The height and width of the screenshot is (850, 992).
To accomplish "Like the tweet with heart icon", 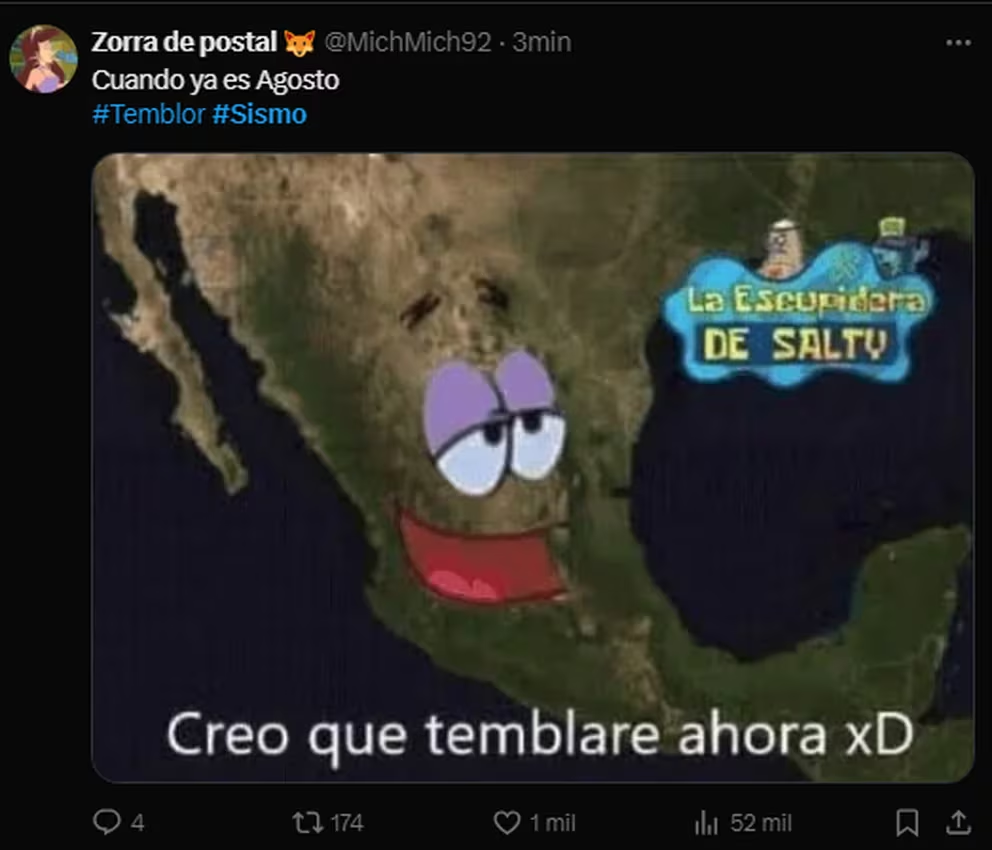I will (507, 823).
